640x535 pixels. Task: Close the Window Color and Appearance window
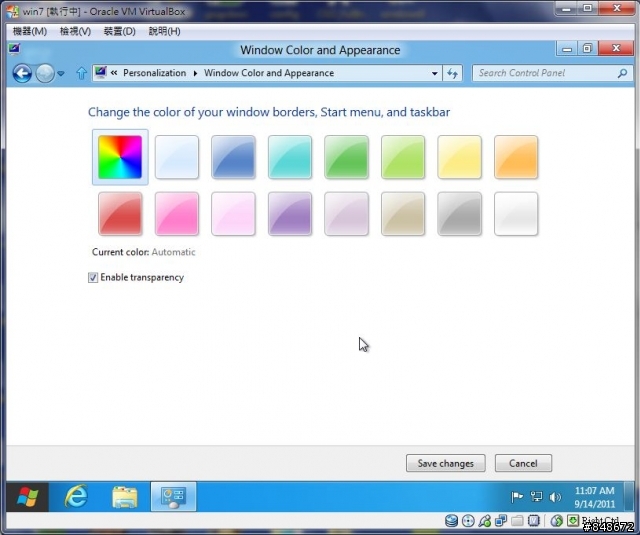[616, 49]
